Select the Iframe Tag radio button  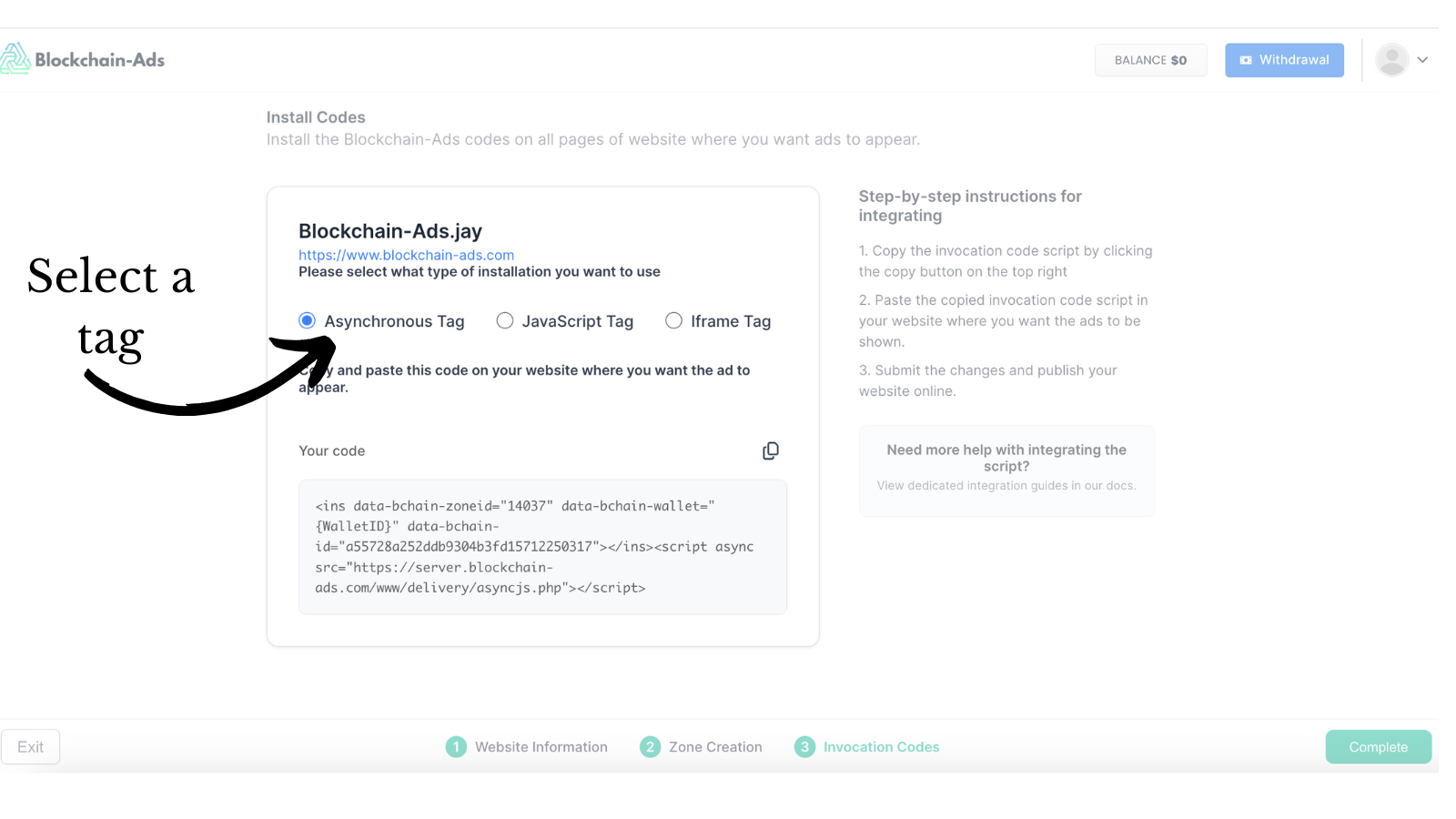tap(673, 320)
